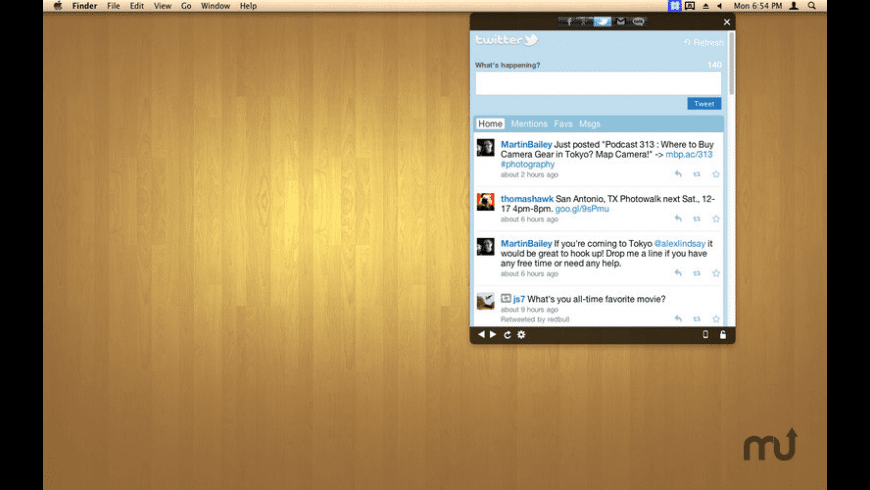Retweet thomashawk's Photowalk tweet
The width and height of the screenshot is (870, 490).
coord(697,219)
